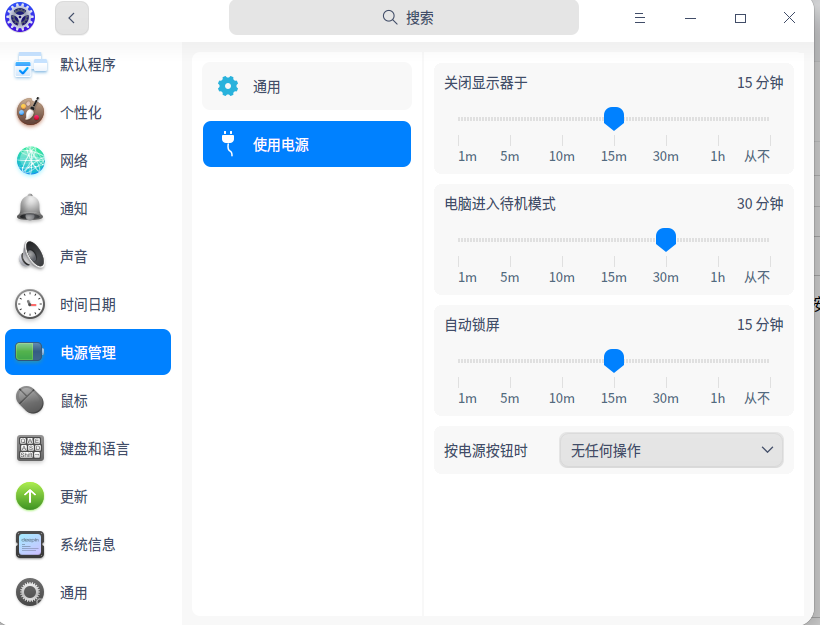The height and width of the screenshot is (625, 820).
Task: Open 声音 sound speaker icon
Action: pyautogui.click(x=31, y=257)
